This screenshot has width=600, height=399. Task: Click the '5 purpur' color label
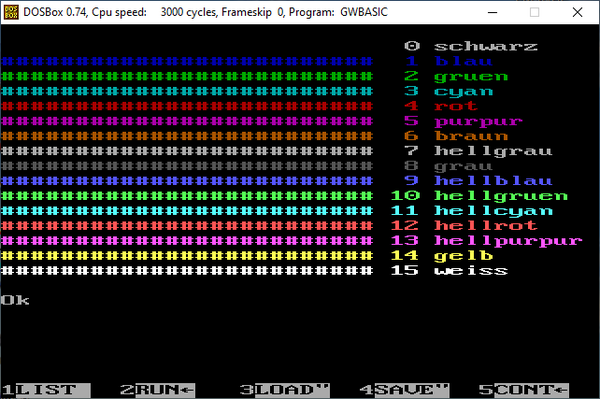(x=463, y=121)
